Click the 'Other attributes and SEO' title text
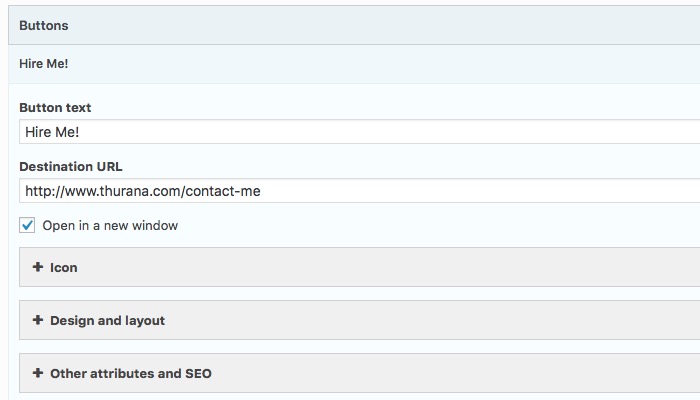Screen dimensions: 700x400 [x=130, y=373]
